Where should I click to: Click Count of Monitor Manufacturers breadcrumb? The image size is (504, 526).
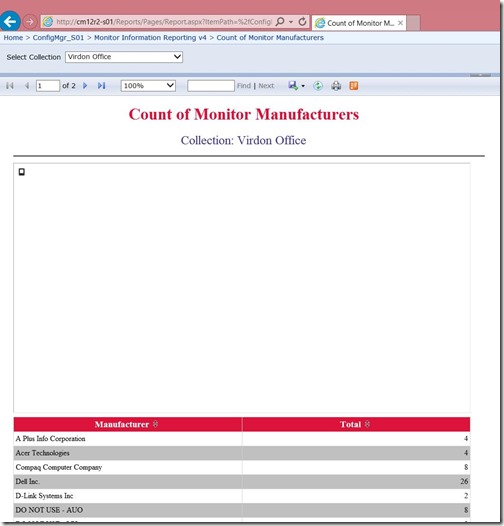point(270,38)
